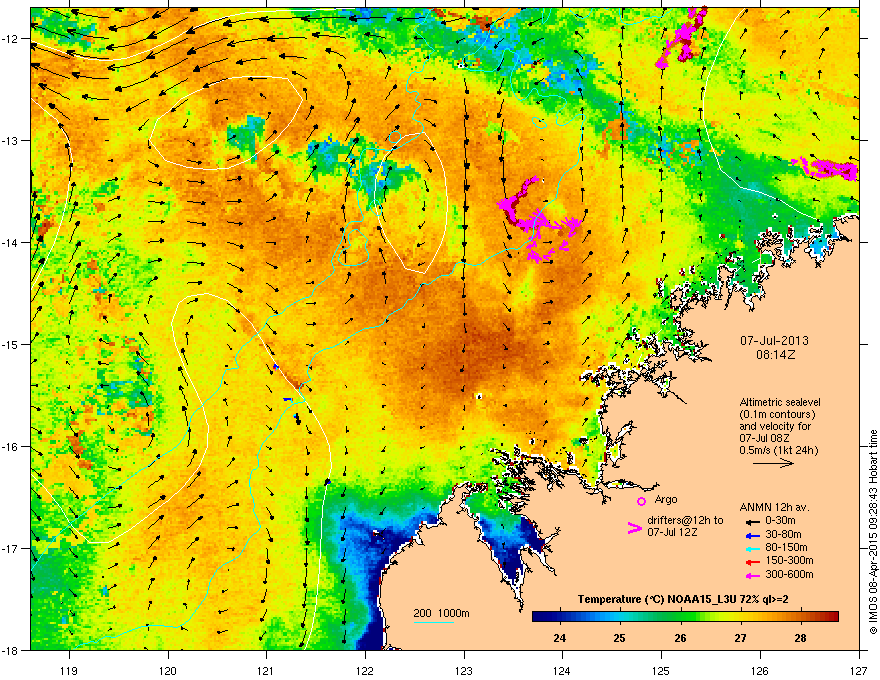This screenshot has width=880, height=680.
Task: Click the 'drifters@12h to' legend label
Action: tap(685, 521)
